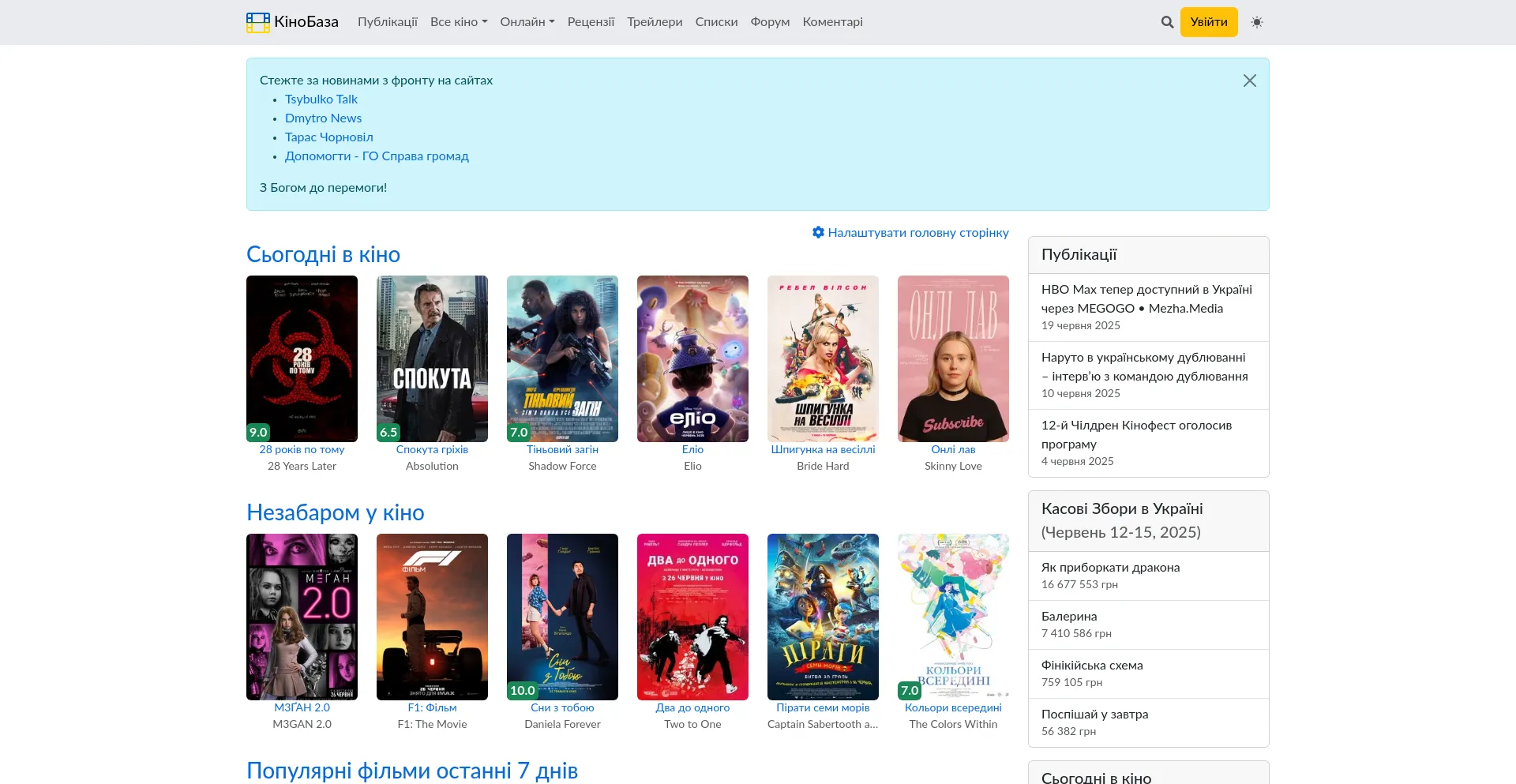
Task: Click the Форум navigation item
Action: pos(770,22)
